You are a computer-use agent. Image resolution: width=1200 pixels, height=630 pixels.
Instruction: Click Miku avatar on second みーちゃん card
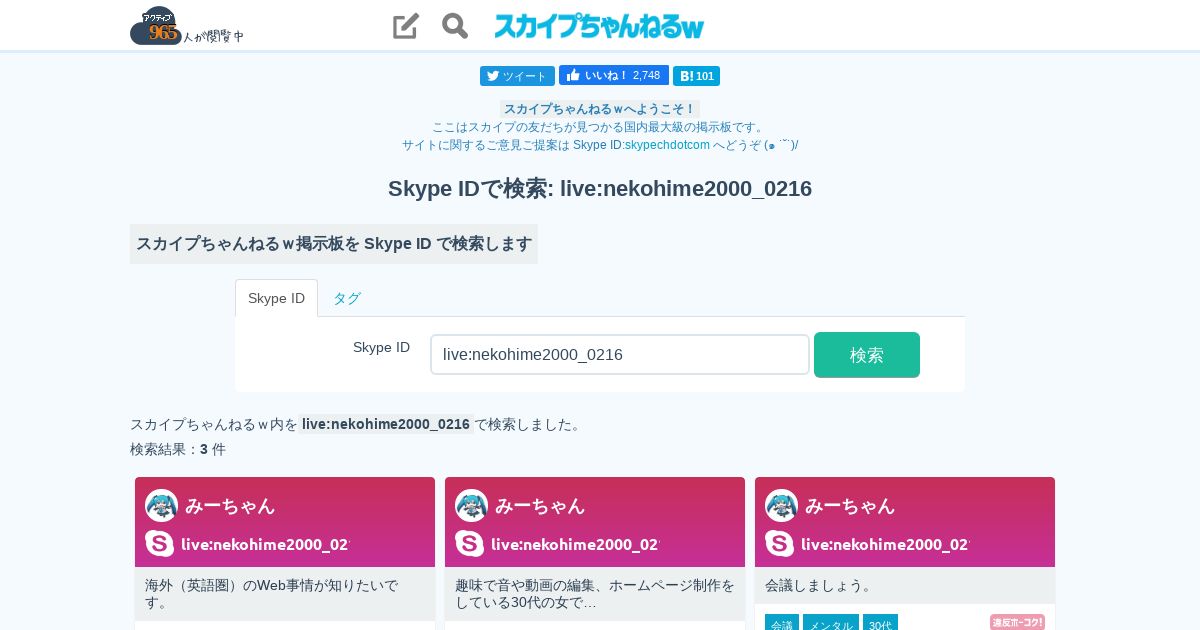pyautogui.click(x=471, y=506)
